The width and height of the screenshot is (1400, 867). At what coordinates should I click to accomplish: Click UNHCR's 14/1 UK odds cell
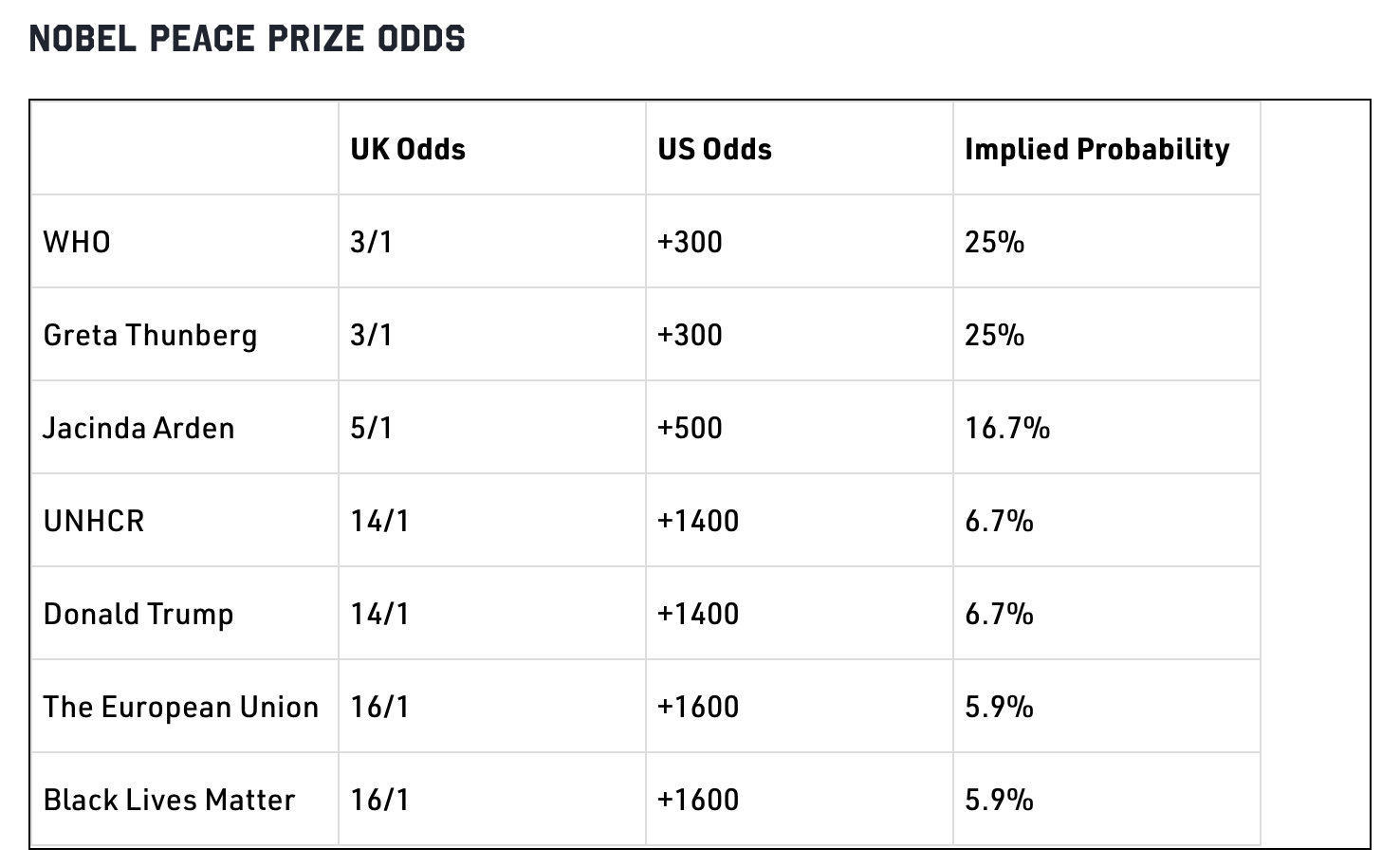tap(379, 521)
